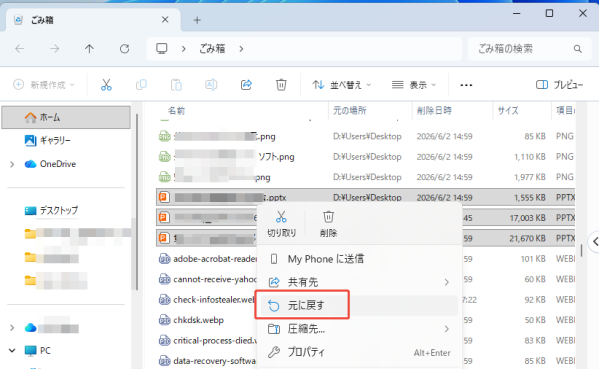Click the toolbar share icon
The width and height of the screenshot is (599, 369).
pos(246,84)
